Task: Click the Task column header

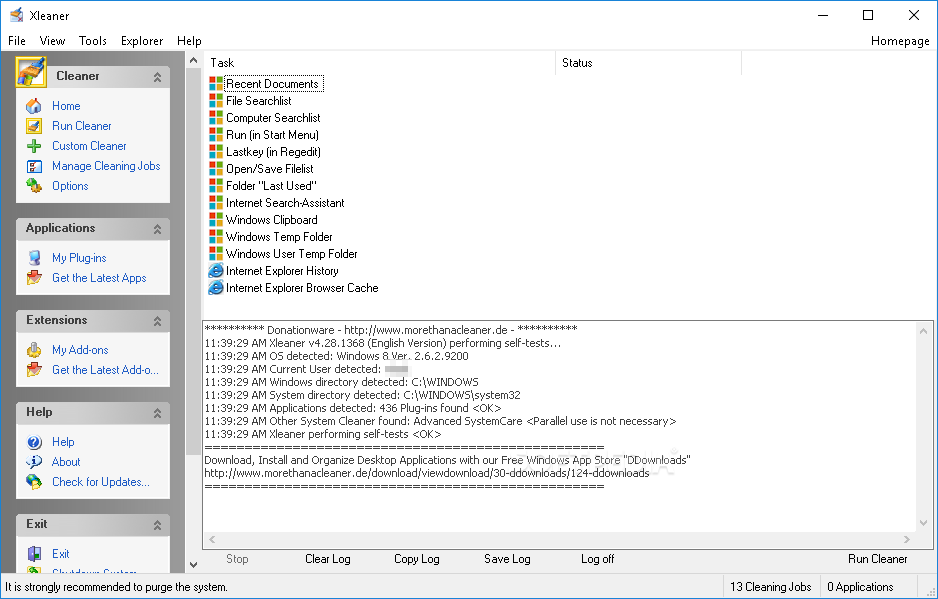Action: pyautogui.click(x=380, y=63)
